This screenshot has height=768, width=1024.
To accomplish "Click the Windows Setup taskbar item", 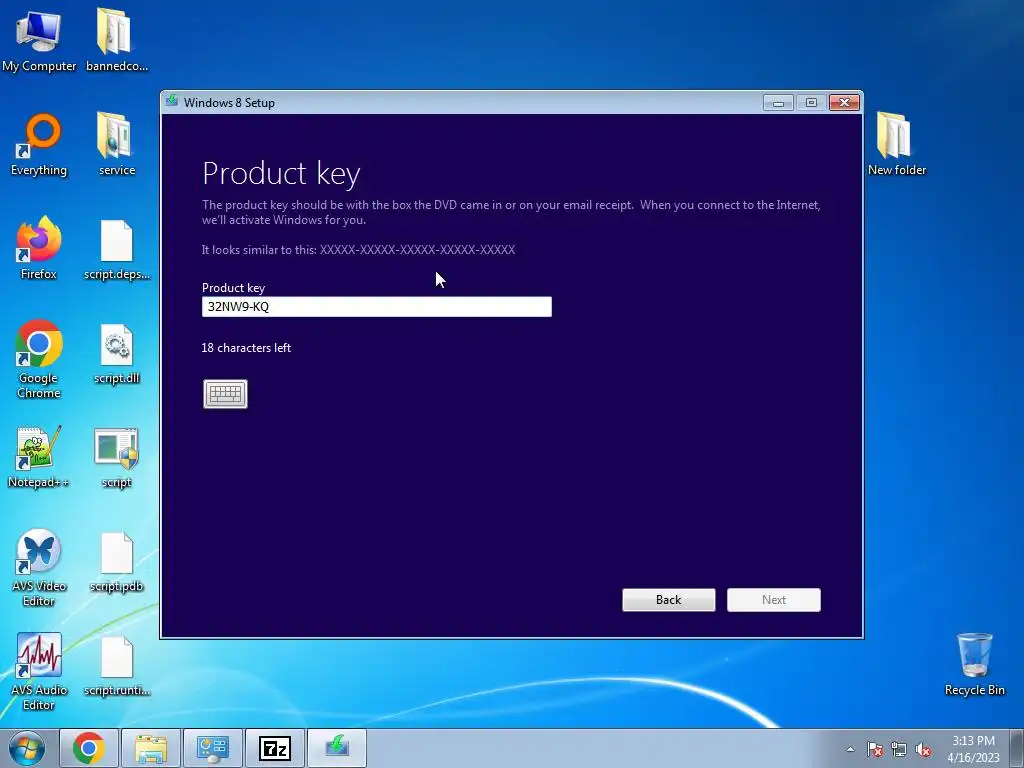I will 337,748.
